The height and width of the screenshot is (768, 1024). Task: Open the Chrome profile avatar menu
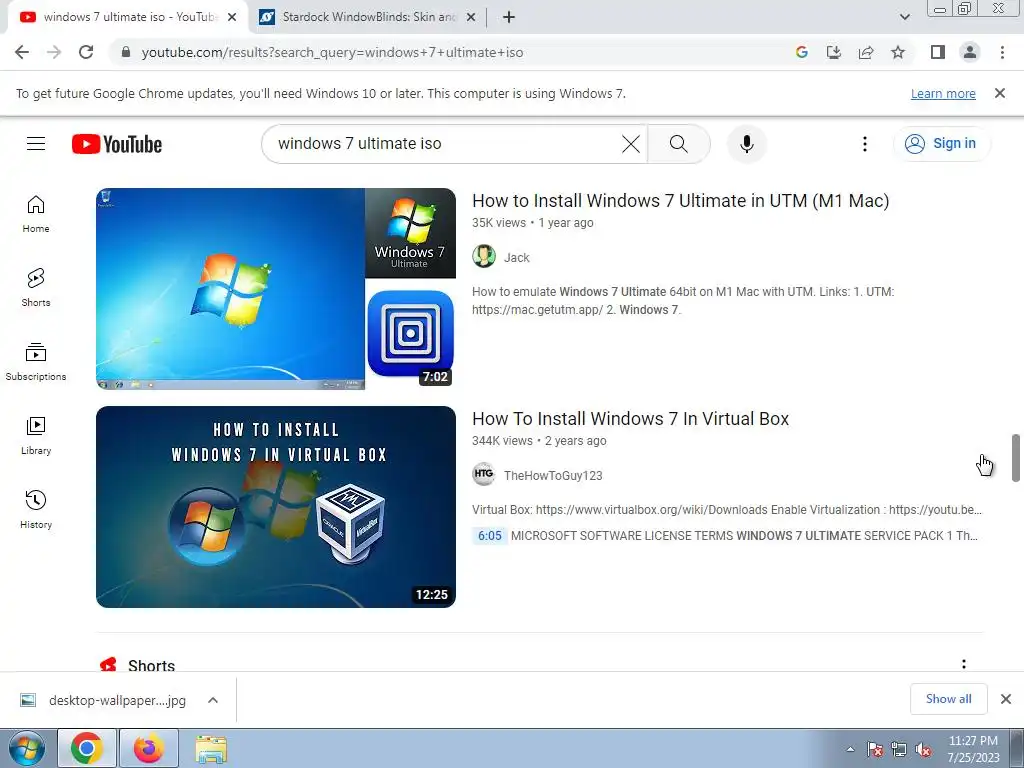point(970,52)
